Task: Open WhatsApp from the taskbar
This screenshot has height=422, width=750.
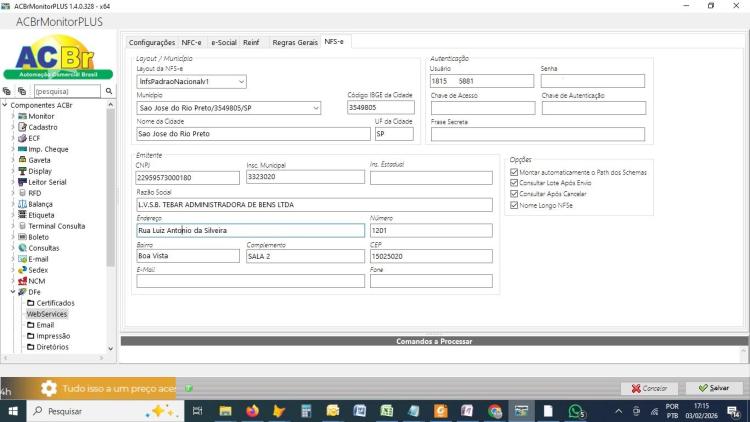Action: pos(576,411)
